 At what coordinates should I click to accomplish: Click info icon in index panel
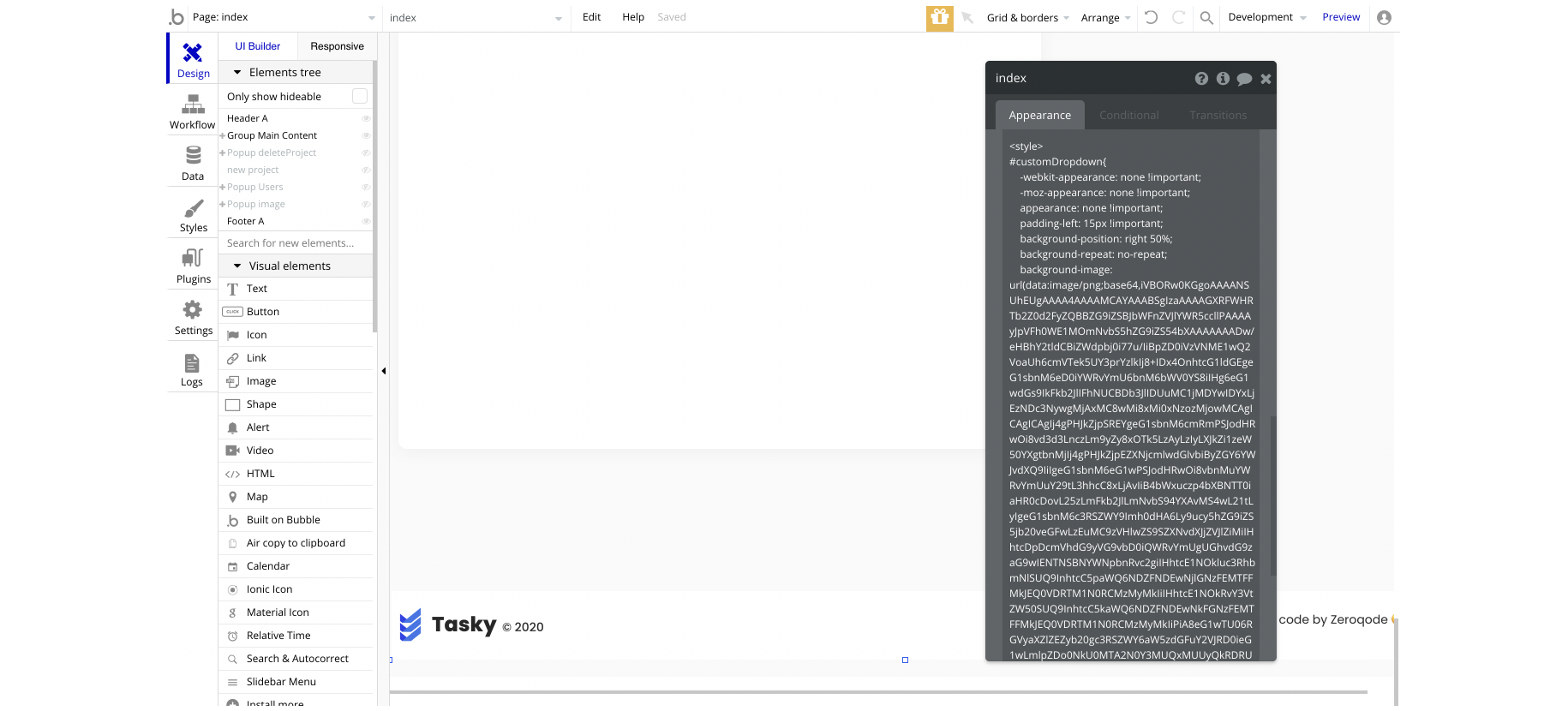click(1223, 79)
